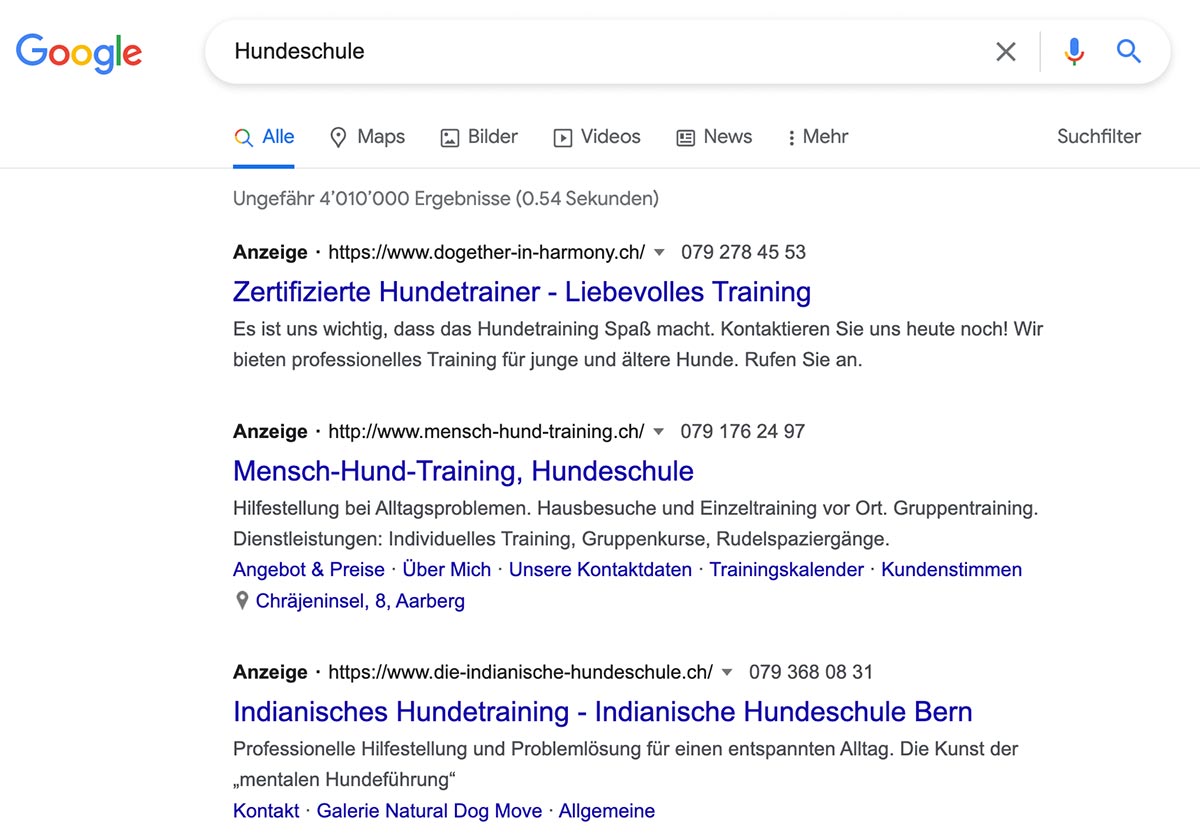Image resolution: width=1200 pixels, height=837 pixels.
Task: Click the image icon beside Bilder
Action: pos(450,136)
